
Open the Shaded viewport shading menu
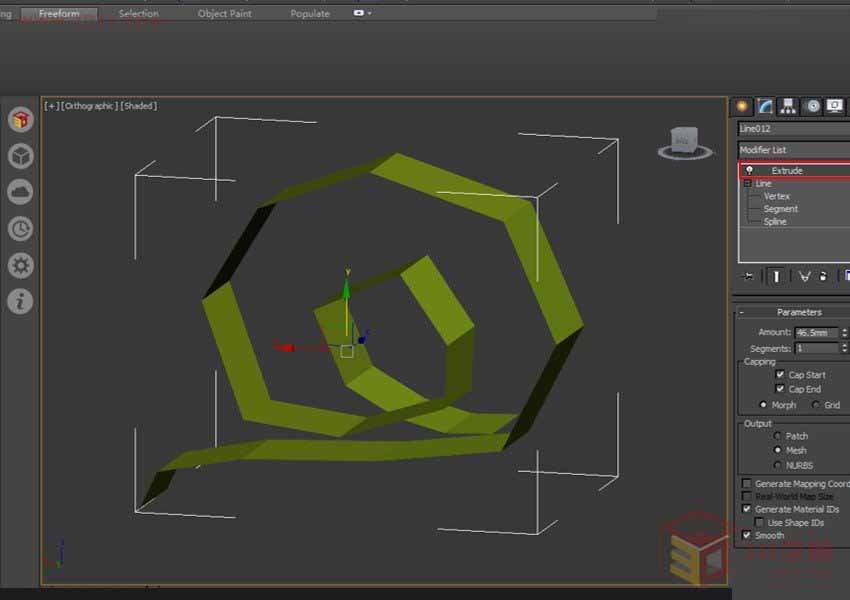coord(139,106)
